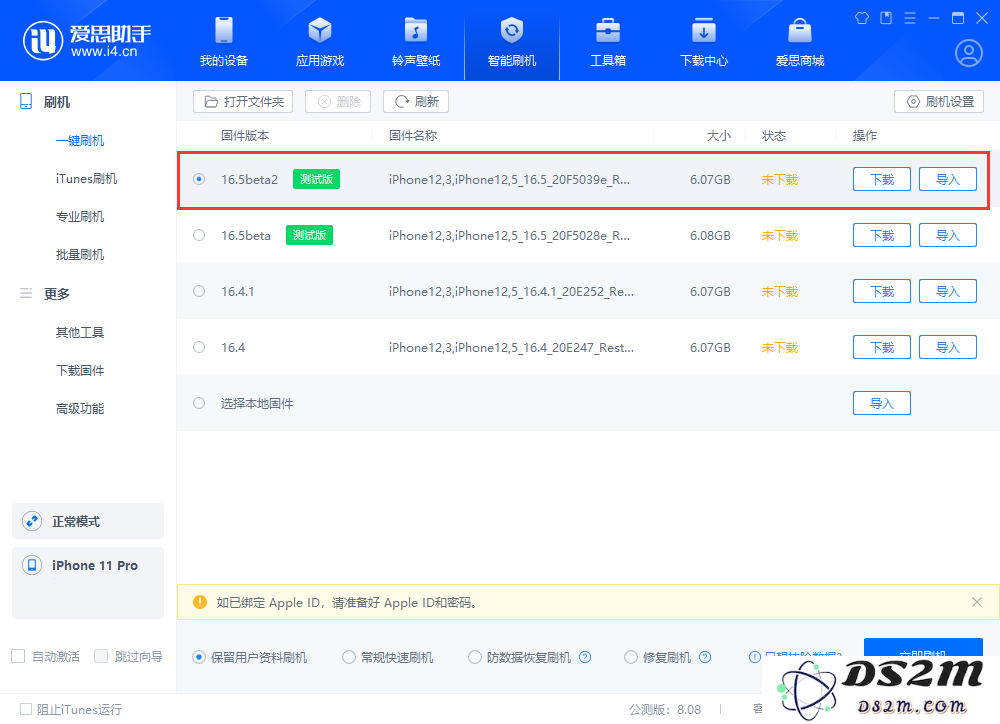
Task: Click help icon next to 防数据恢复刷机
Action: [585, 657]
